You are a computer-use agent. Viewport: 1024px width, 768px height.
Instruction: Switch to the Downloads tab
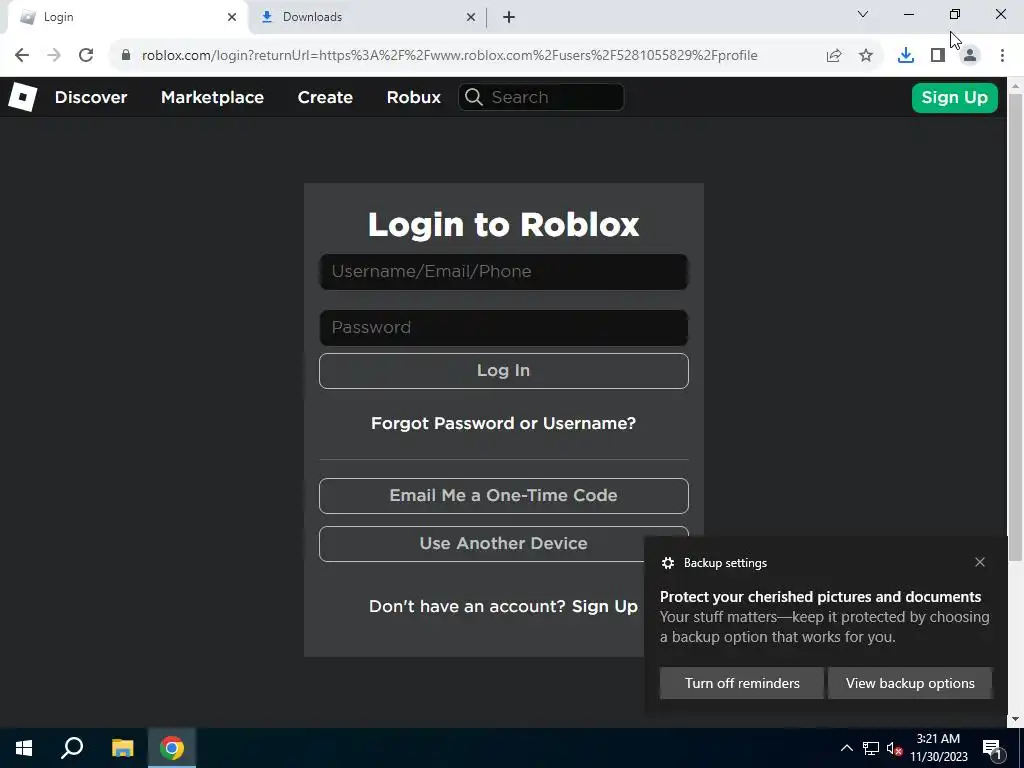(x=367, y=17)
